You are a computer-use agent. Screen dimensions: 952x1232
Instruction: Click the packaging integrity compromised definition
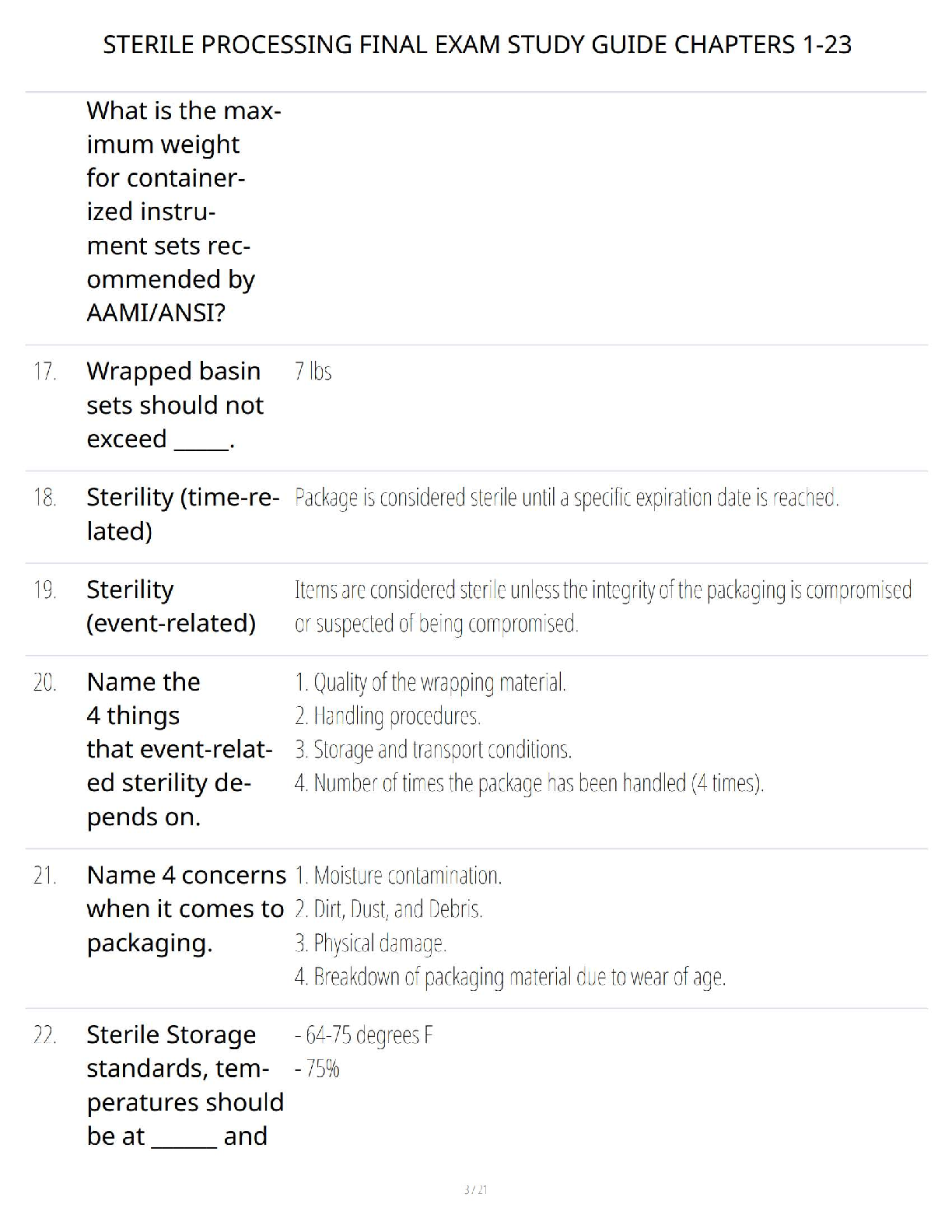pos(603,607)
